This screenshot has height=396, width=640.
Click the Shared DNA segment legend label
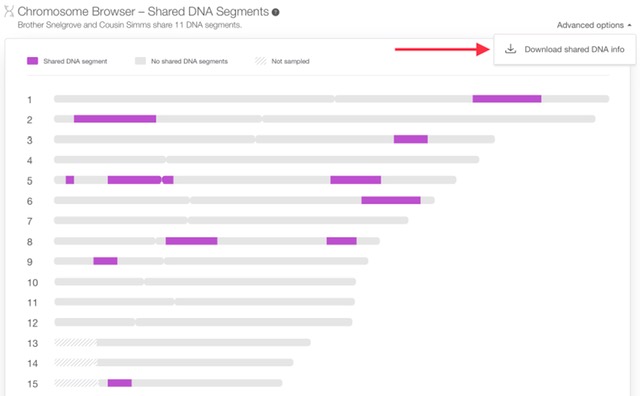[x=75, y=61]
